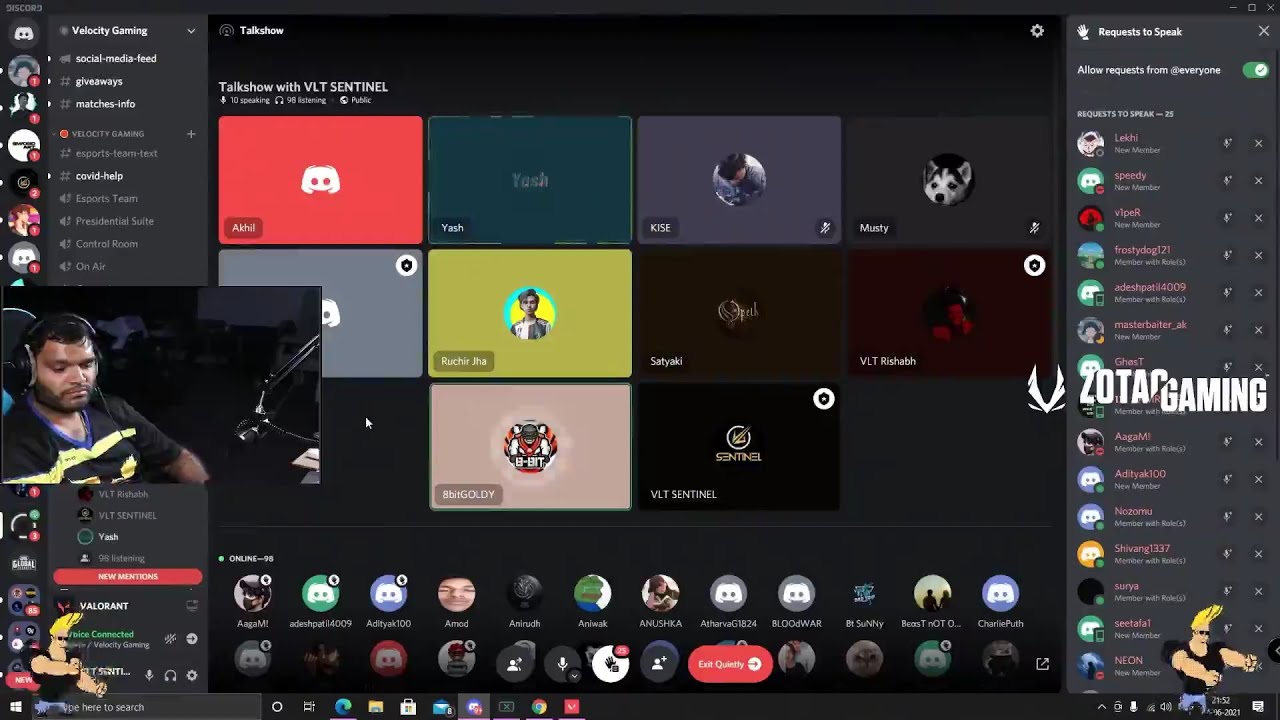The height and width of the screenshot is (720, 1280).
Task: Toggle deafen headphones in user panel
Action: click(x=170, y=676)
